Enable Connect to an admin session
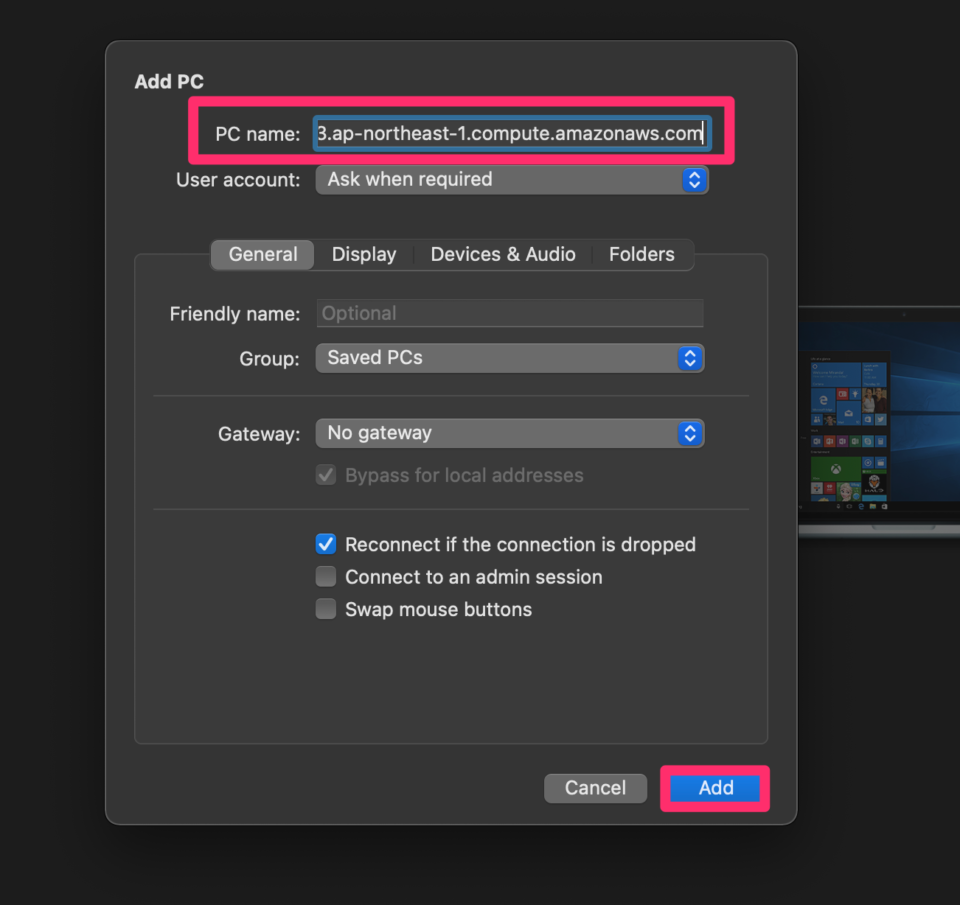Screen dimensions: 960x905 (x=326, y=576)
